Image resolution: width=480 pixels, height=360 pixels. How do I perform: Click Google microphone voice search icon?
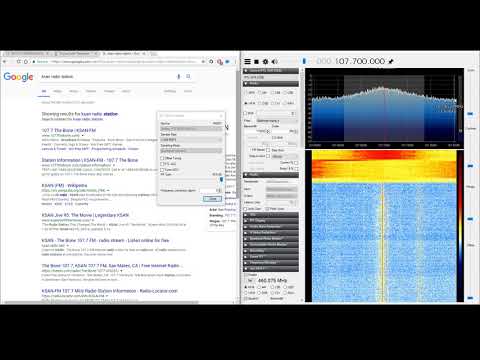[179, 76]
